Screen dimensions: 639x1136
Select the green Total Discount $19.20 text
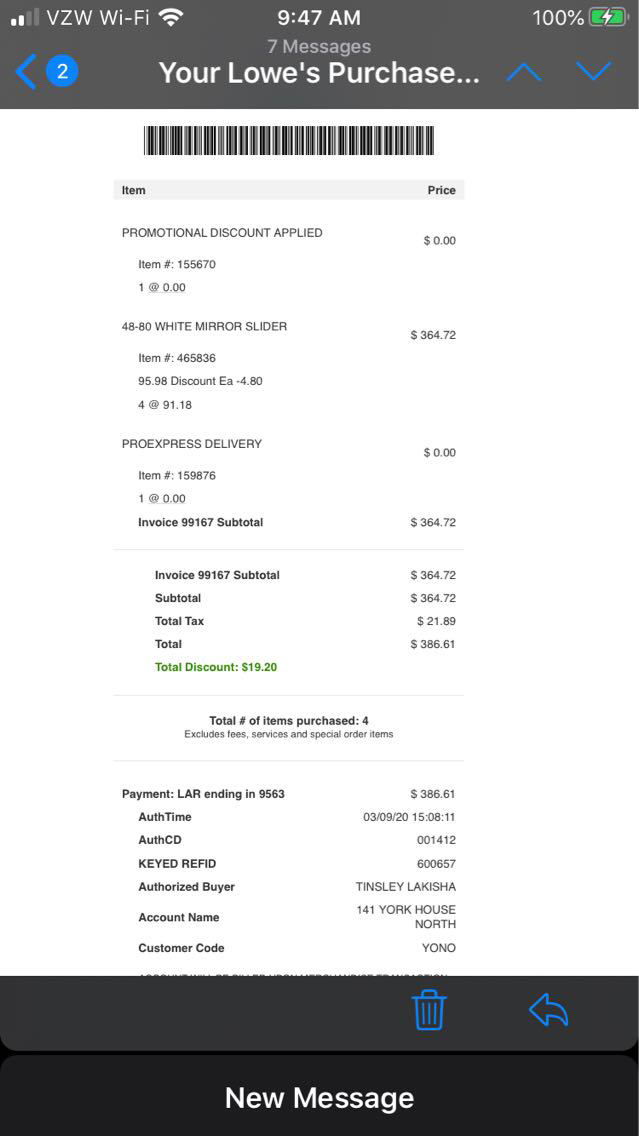(x=216, y=667)
